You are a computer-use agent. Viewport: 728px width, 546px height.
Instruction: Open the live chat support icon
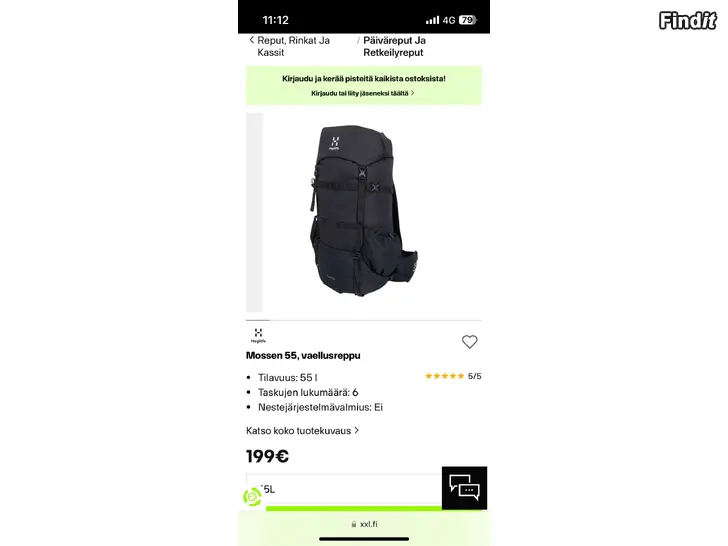tap(464, 488)
